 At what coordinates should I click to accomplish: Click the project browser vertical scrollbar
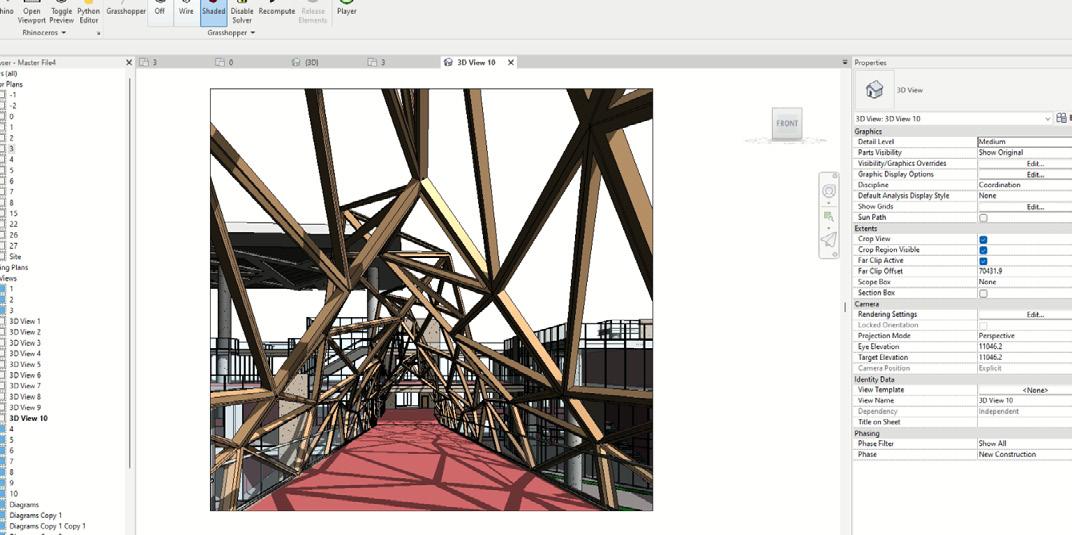129,271
